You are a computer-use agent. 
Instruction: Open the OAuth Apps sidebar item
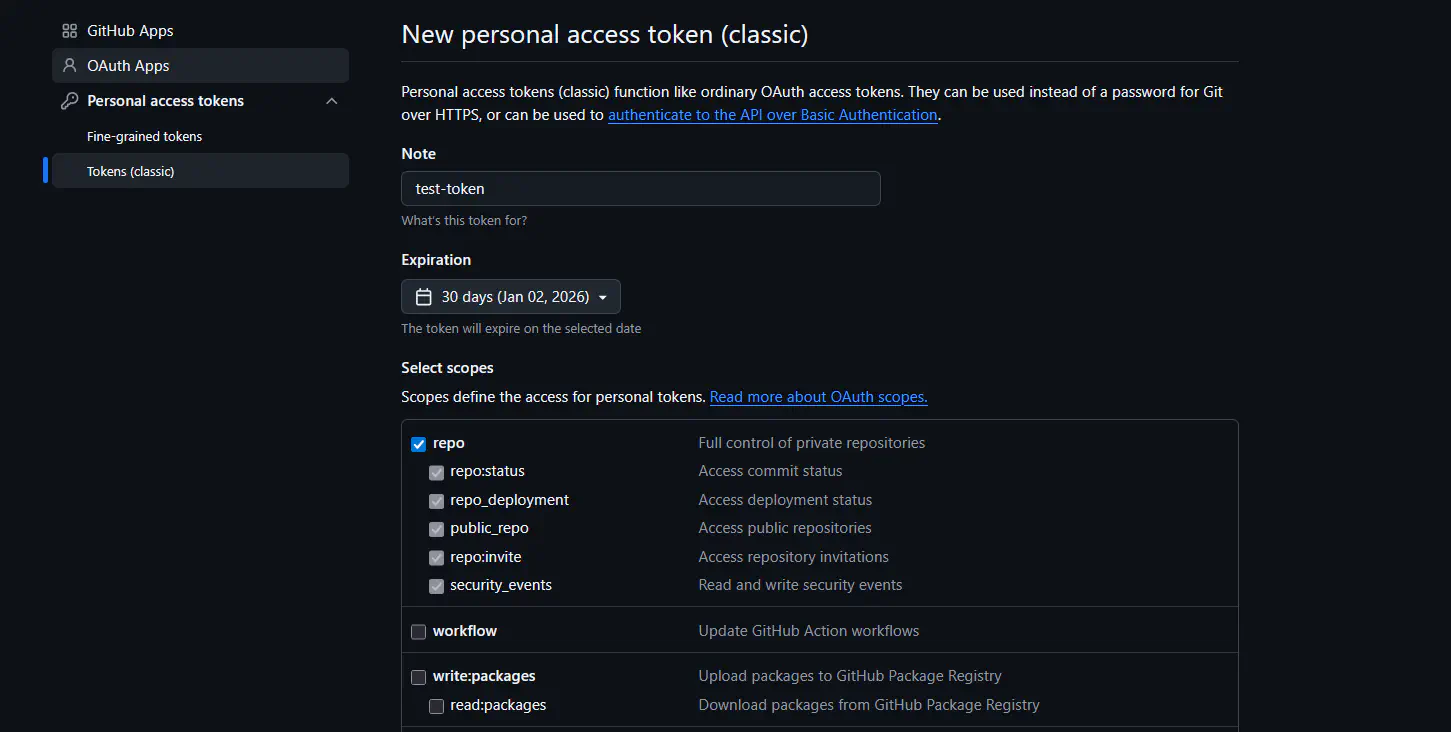pyautogui.click(x=128, y=66)
